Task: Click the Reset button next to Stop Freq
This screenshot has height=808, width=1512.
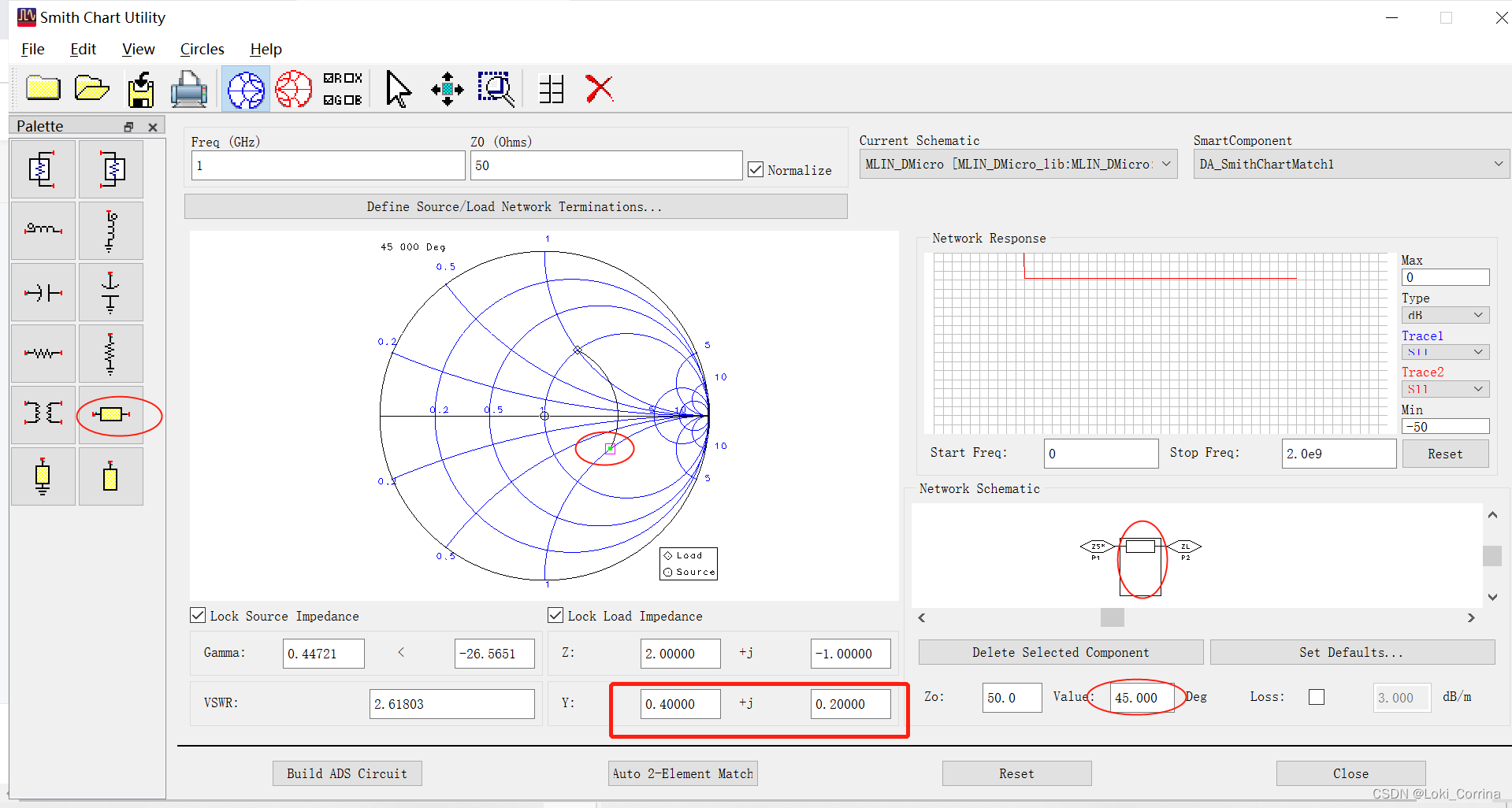Action: coord(1445,454)
